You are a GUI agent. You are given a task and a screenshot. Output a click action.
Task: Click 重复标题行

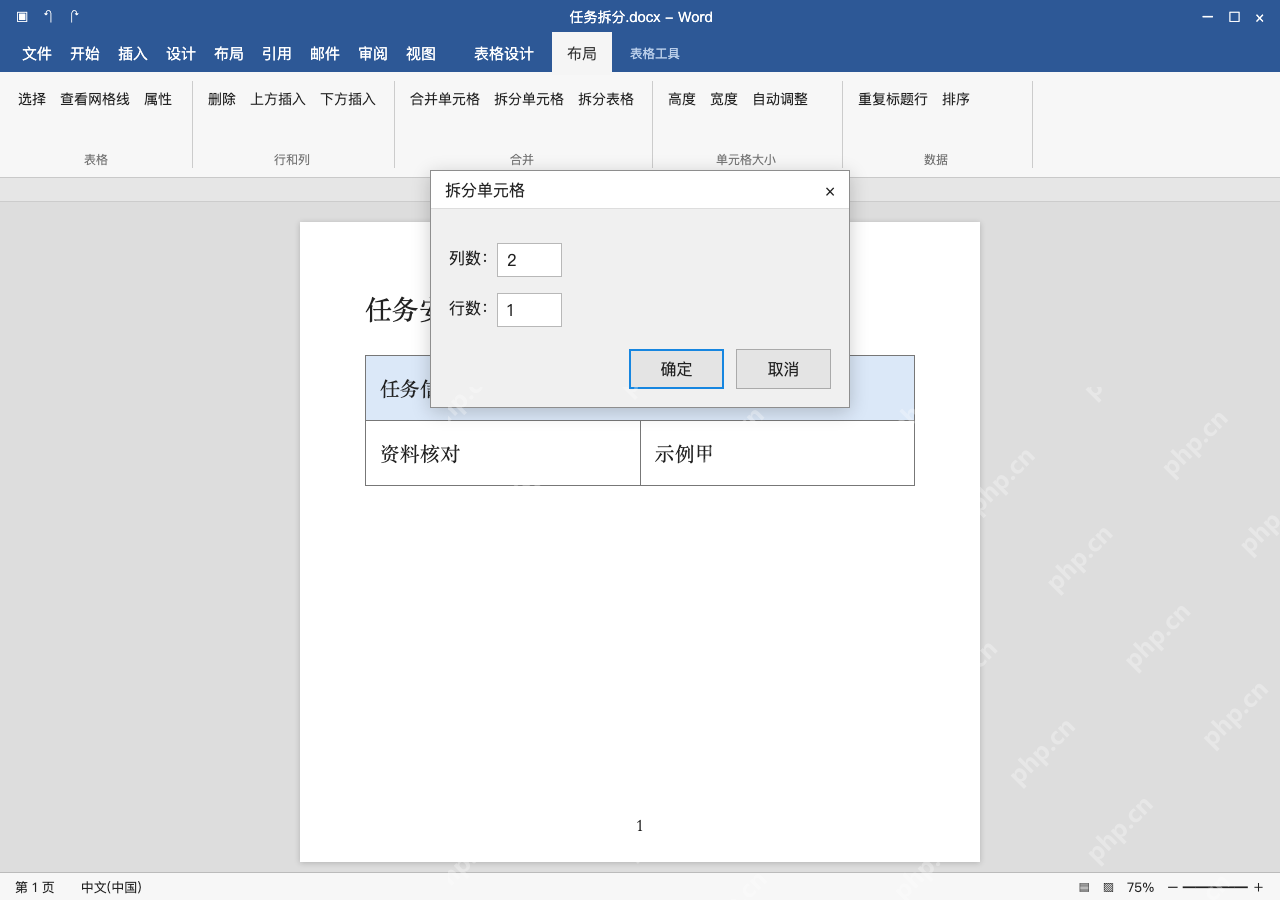point(893,99)
